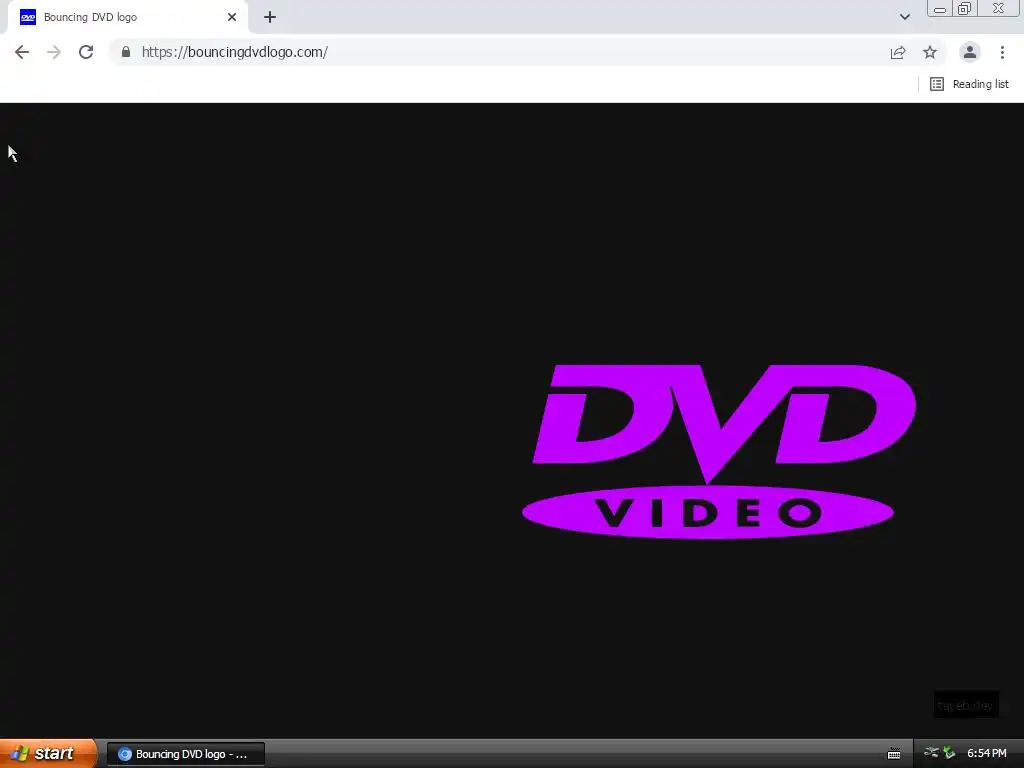Select the Bouncing DVD logo taskbar button
The image size is (1024, 768).
click(x=186, y=754)
